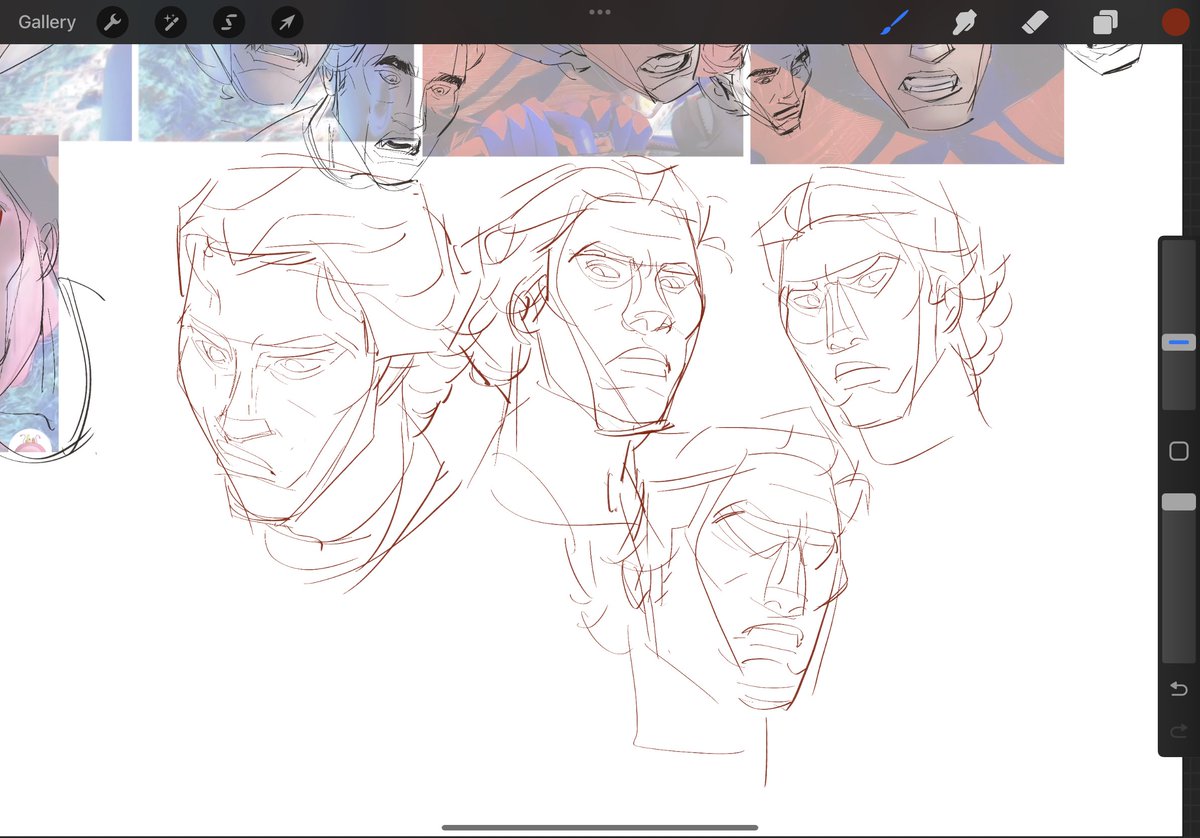1200x838 pixels.
Task: Open the Layers panel
Action: [1105, 22]
